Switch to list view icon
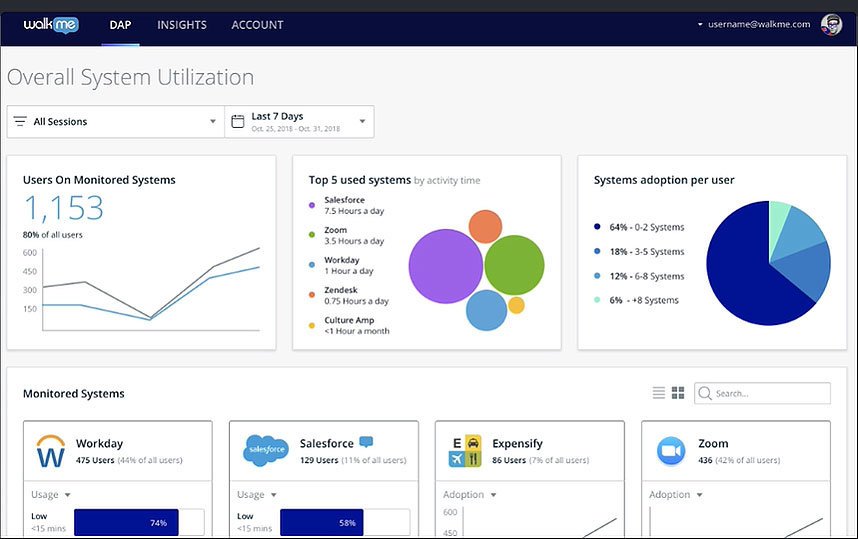This screenshot has width=858, height=539. pos(659,393)
